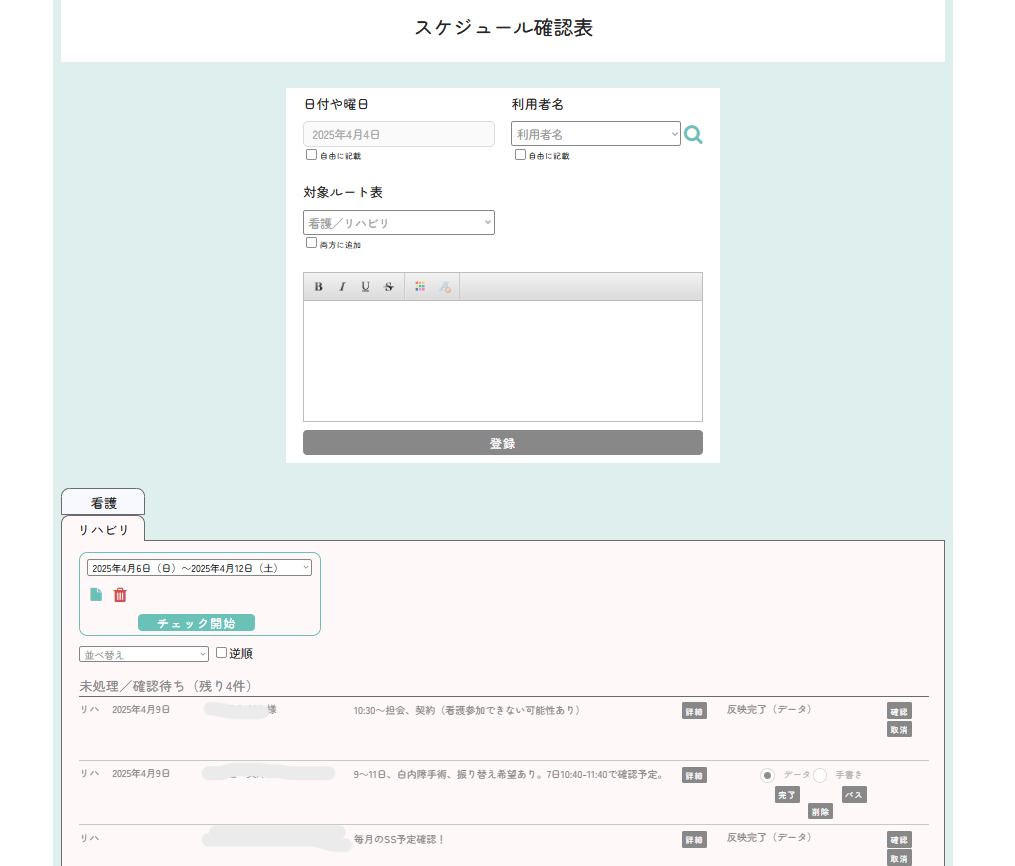Apply italic formatting in the editor toolbar
The width and height of the screenshot is (1015, 866).
point(342,287)
